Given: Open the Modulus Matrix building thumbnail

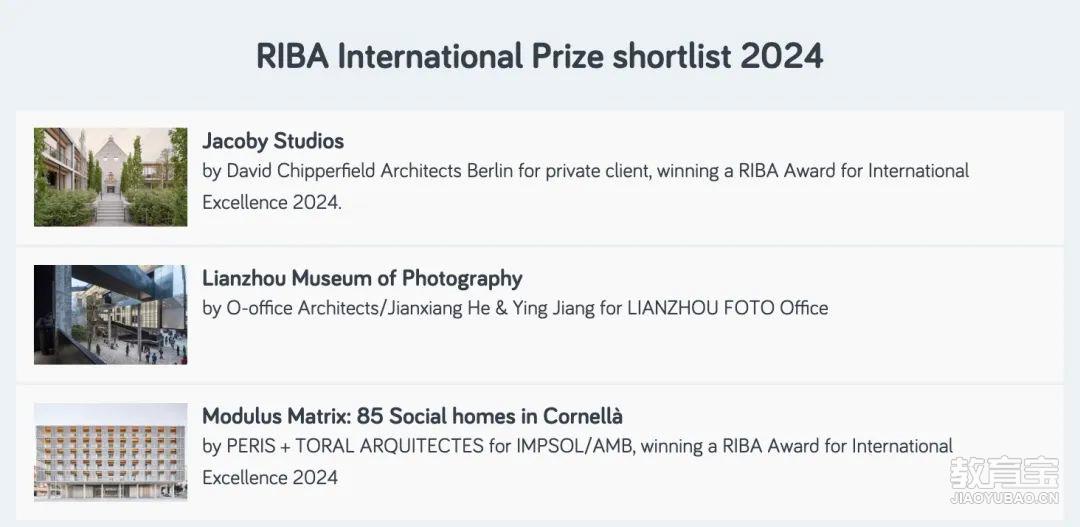Looking at the screenshot, I should click(110, 452).
